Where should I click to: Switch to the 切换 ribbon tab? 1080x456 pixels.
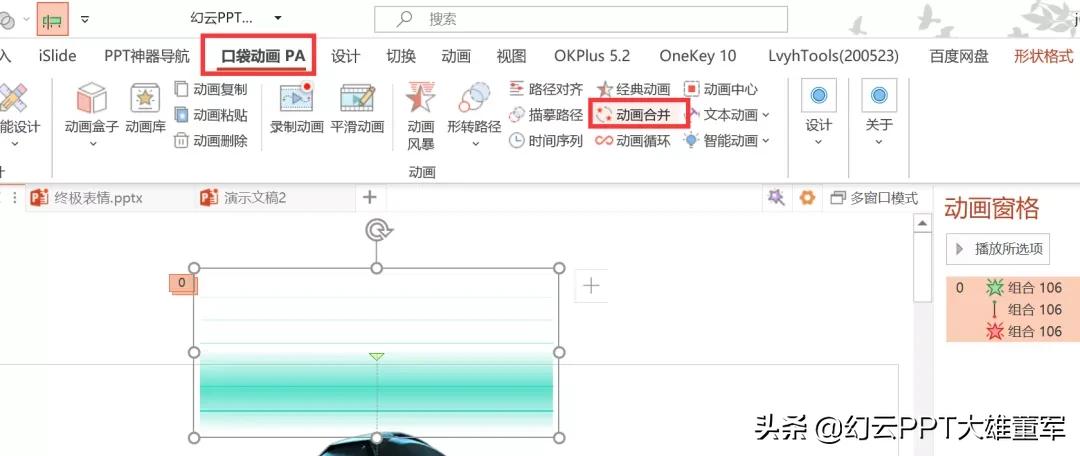click(x=400, y=56)
